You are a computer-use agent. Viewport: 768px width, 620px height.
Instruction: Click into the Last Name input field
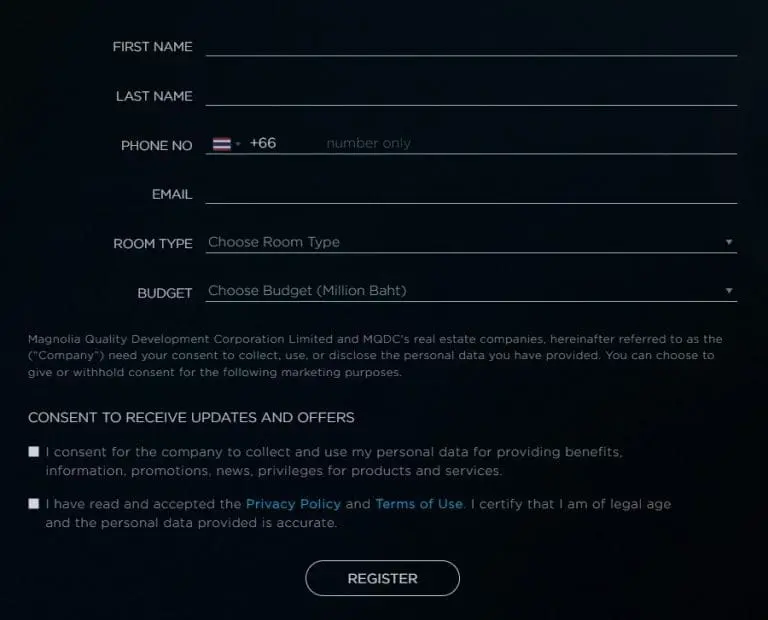[471, 95]
